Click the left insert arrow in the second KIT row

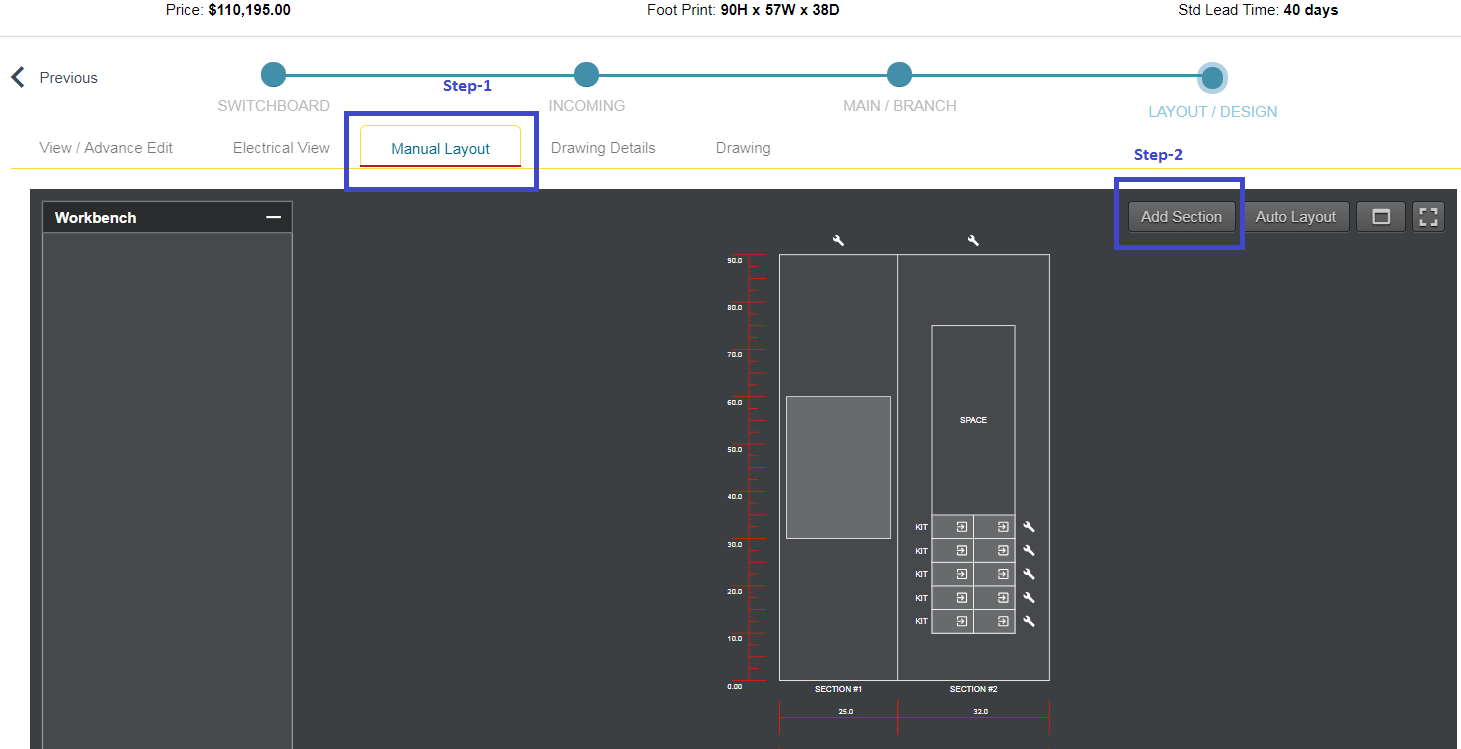tap(961, 550)
